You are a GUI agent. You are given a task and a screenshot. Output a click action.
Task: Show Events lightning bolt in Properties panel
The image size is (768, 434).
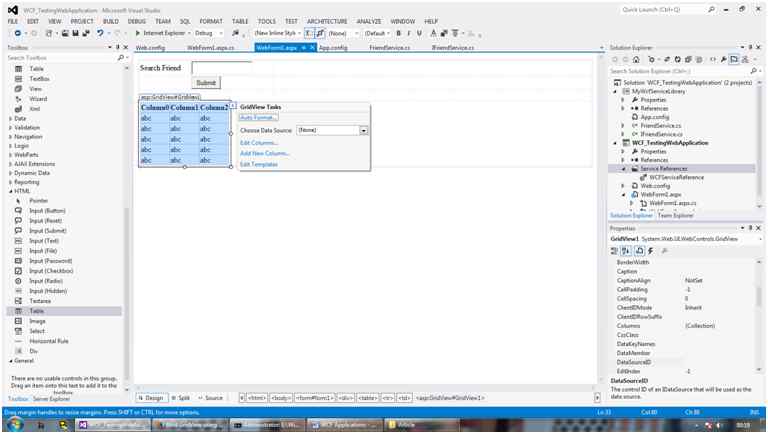(650, 251)
